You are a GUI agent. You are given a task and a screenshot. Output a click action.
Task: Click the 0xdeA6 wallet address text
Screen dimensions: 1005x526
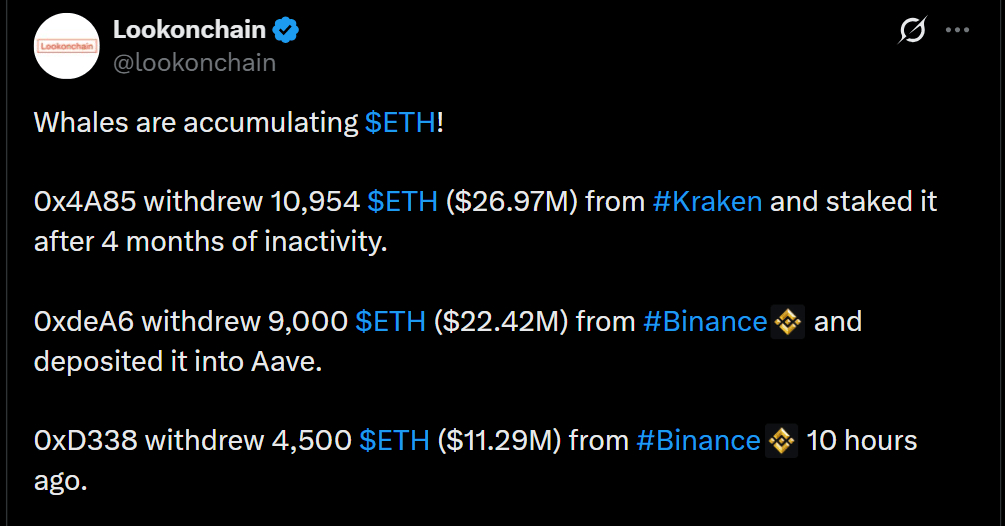(84, 321)
